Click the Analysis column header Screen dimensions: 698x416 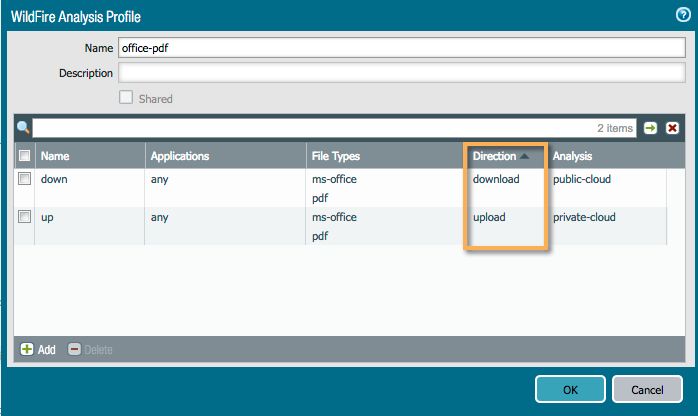[x=573, y=156]
